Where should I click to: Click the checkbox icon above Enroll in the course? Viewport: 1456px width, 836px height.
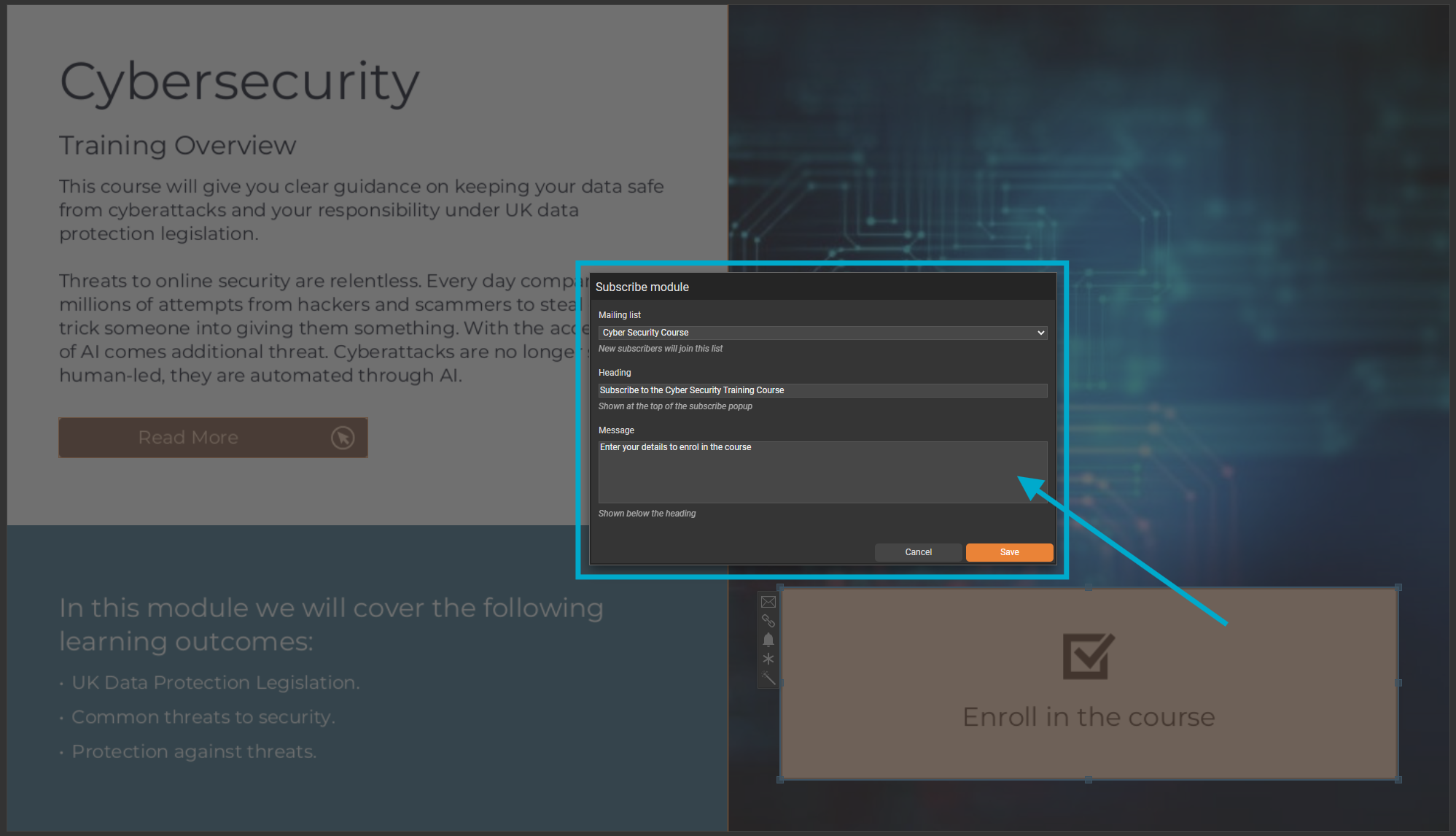click(1089, 656)
